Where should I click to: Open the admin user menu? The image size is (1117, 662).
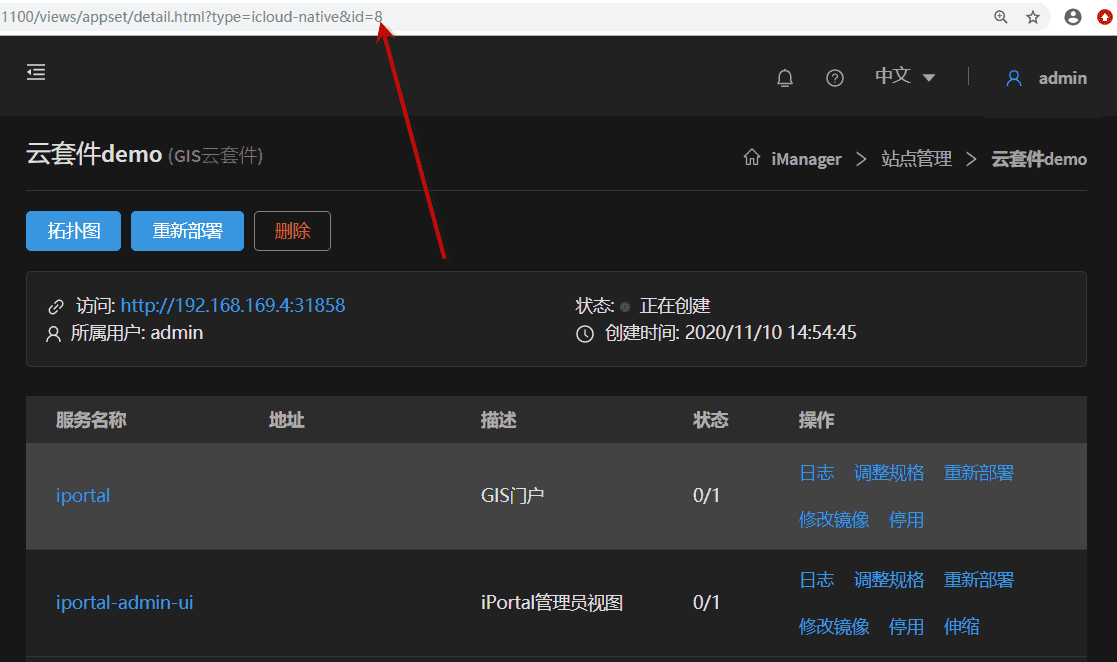pos(1062,78)
